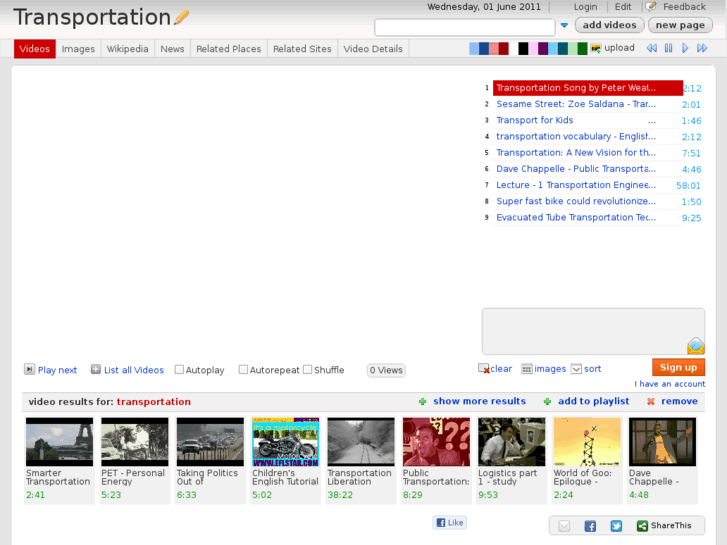Share by email using the envelope icon

click(x=564, y=526)
